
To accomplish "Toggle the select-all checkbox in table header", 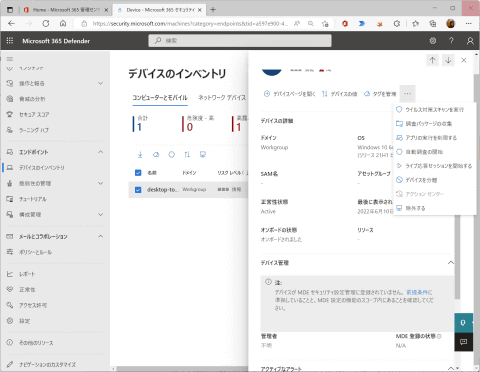I will tap(138, 173).
